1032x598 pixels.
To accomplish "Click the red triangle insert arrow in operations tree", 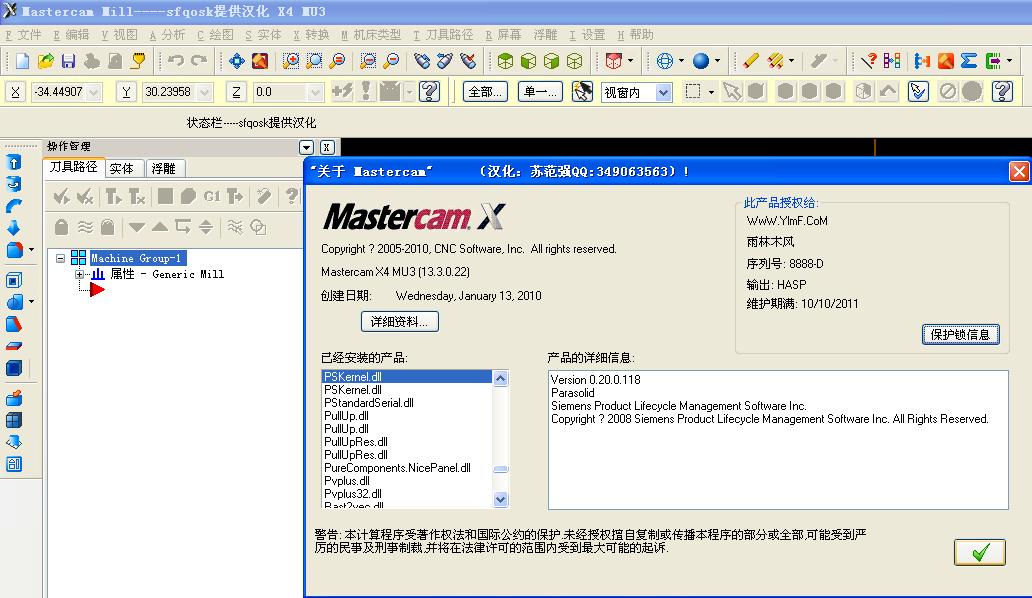I will click(x=97, y=289).
